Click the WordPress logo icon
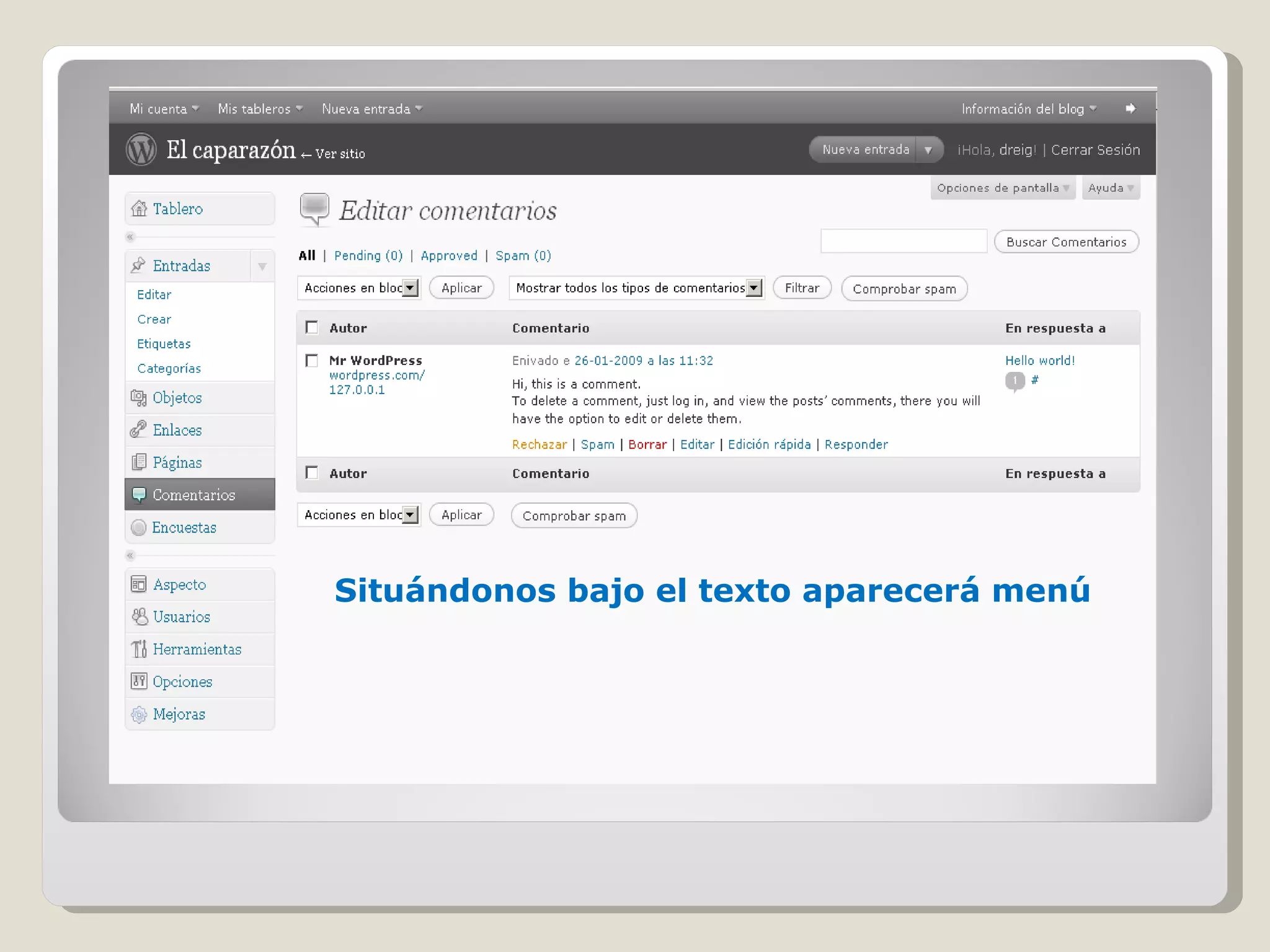 pyautogui.click(x=141, y=149)
